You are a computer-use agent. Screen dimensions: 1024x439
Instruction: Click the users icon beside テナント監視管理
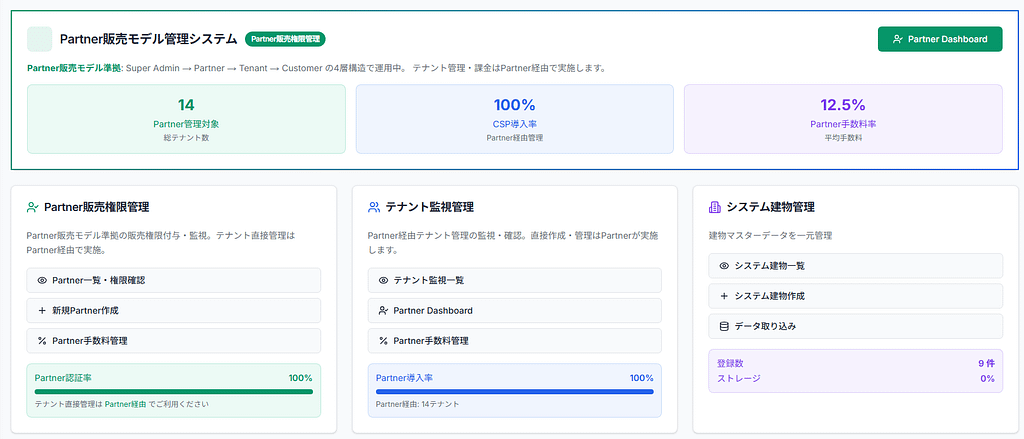coord(374,207)
